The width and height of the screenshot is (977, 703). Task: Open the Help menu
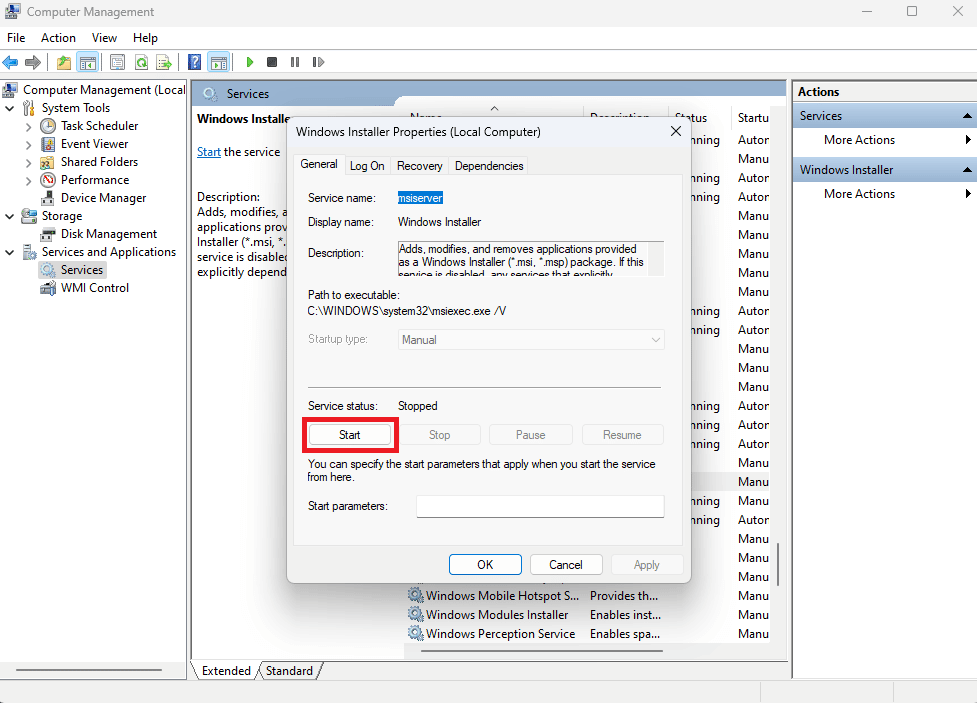[x=145, y=38]
